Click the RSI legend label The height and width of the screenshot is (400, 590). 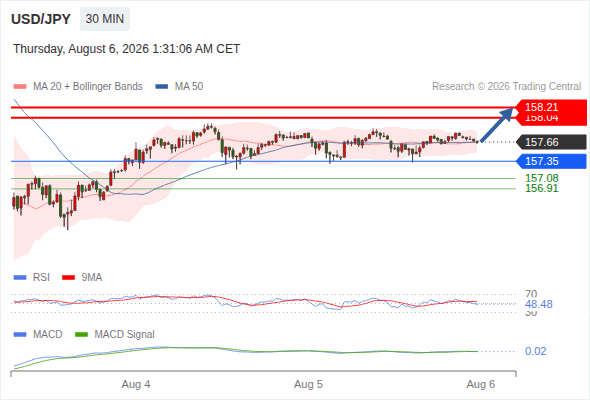pos(41,278)
